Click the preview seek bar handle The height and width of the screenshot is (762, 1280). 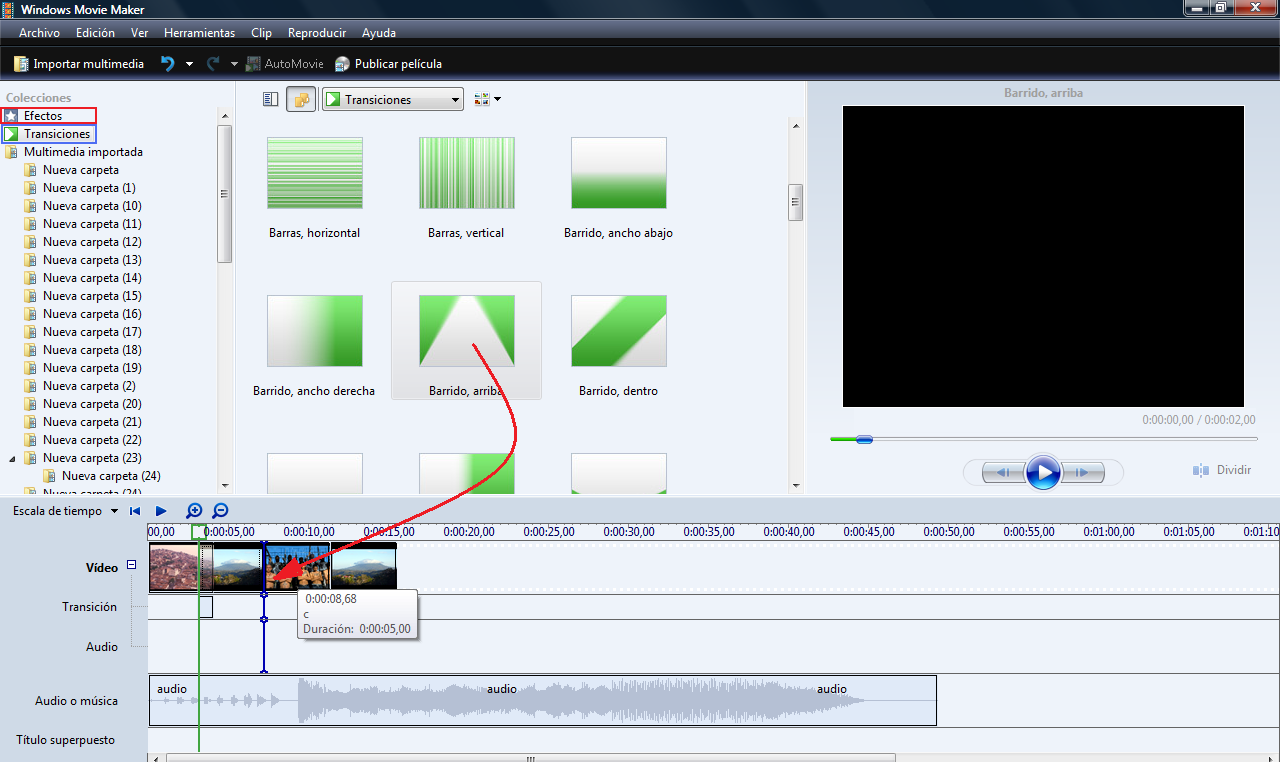coord(864,439)
